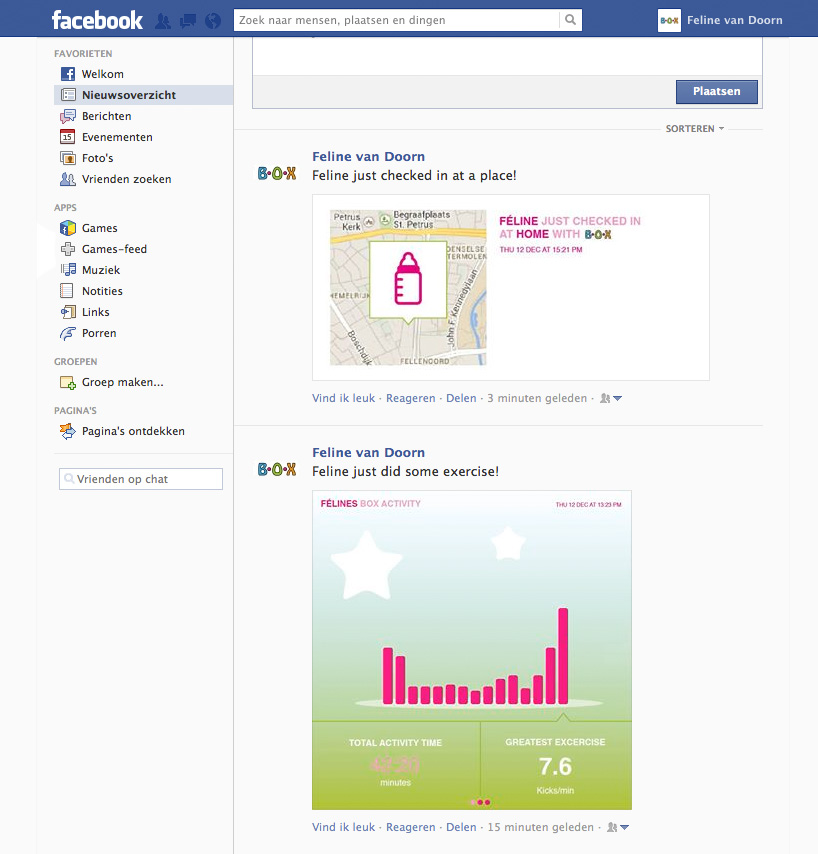The width and height of the screenshot is (818, 854).
Task: Click Reageren under the exercise post
Action: [x=410, y=827]
